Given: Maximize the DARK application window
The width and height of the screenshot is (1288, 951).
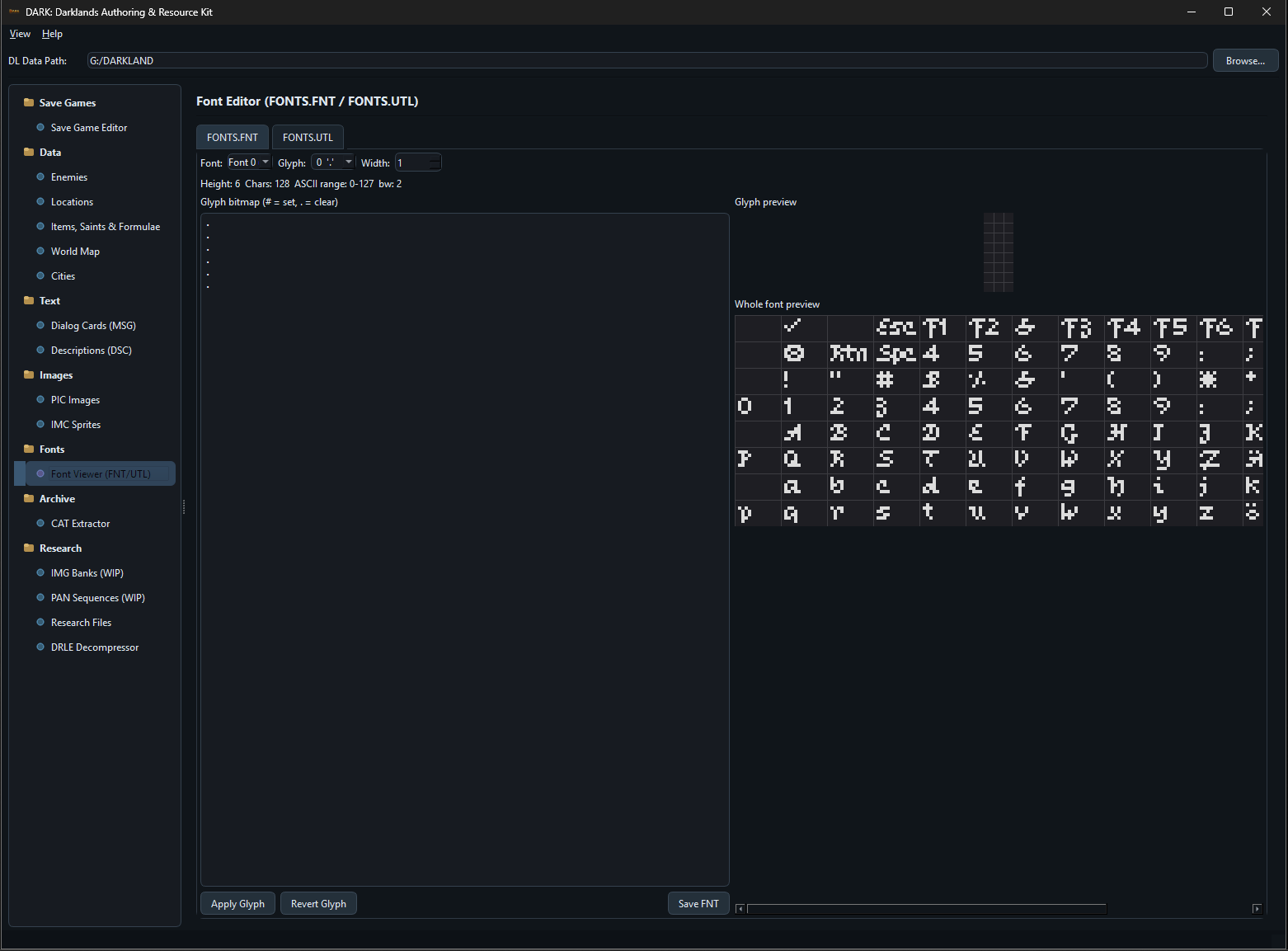Looking at the screenshot, I should click(1229, 12).
